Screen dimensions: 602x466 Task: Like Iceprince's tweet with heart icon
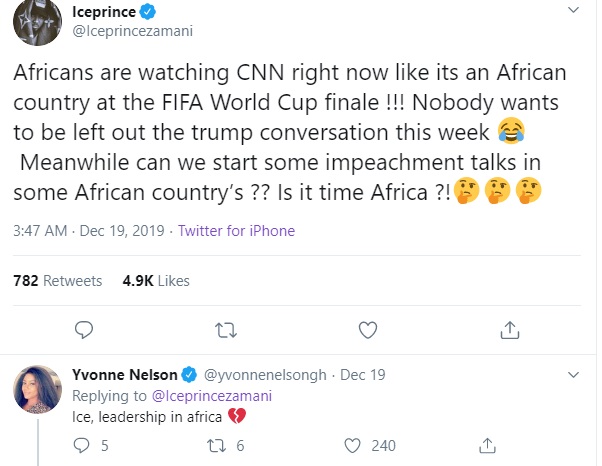367,329
